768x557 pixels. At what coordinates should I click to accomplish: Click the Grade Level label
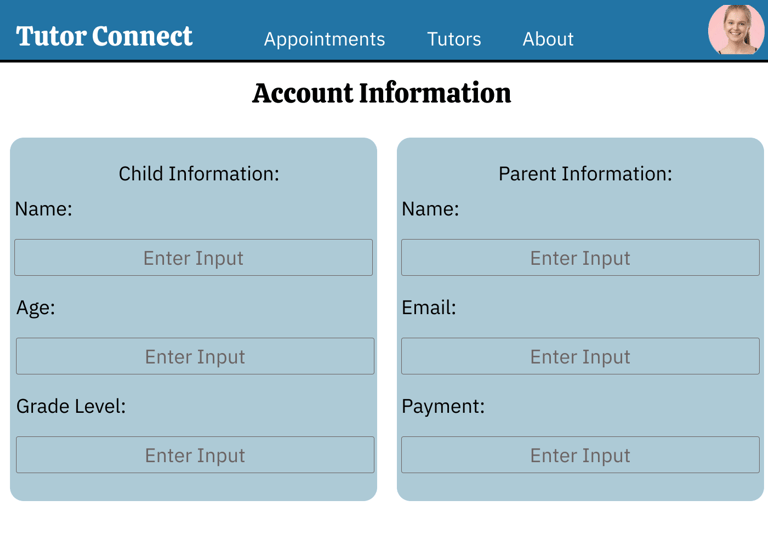(71, 406)
